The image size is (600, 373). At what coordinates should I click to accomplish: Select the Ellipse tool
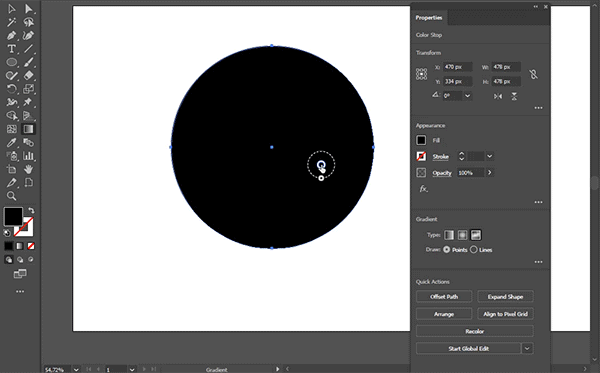coord(11,62)
